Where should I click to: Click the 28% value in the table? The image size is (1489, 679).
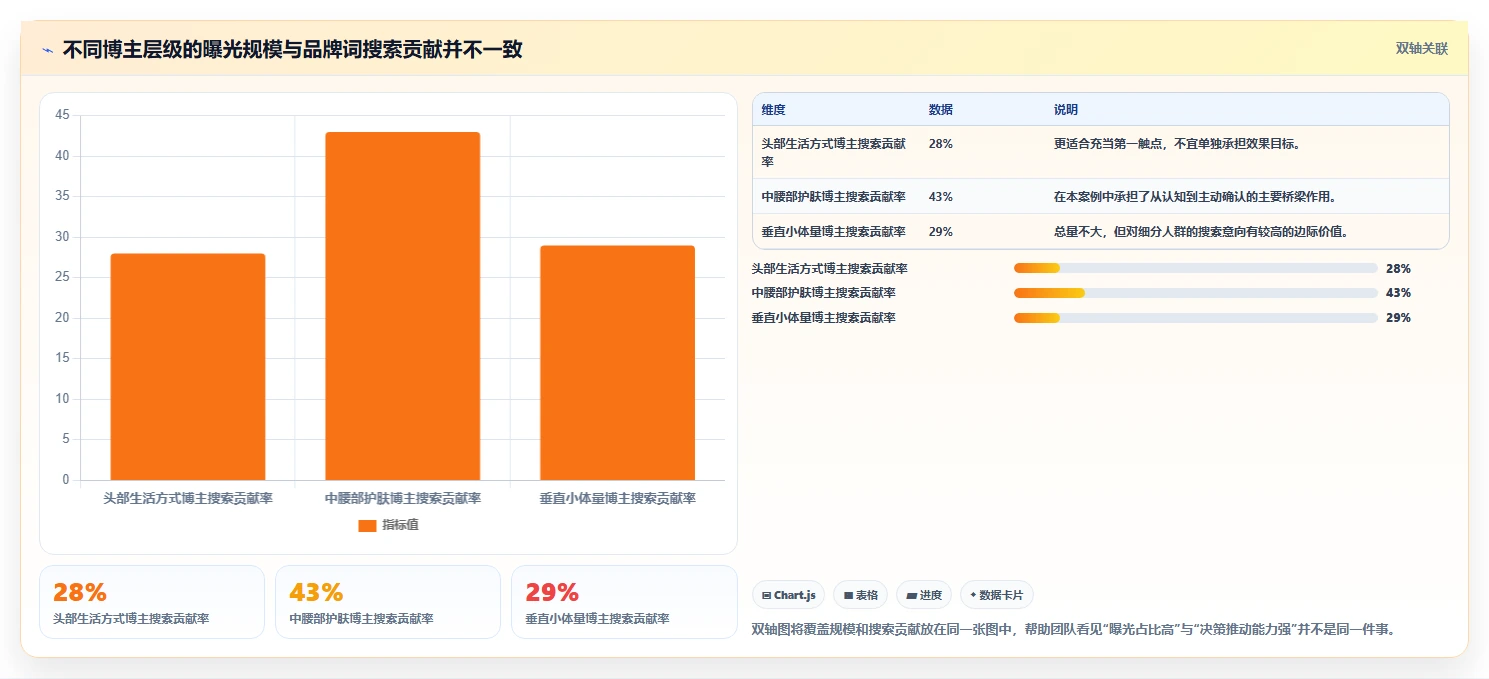(941, 144)
